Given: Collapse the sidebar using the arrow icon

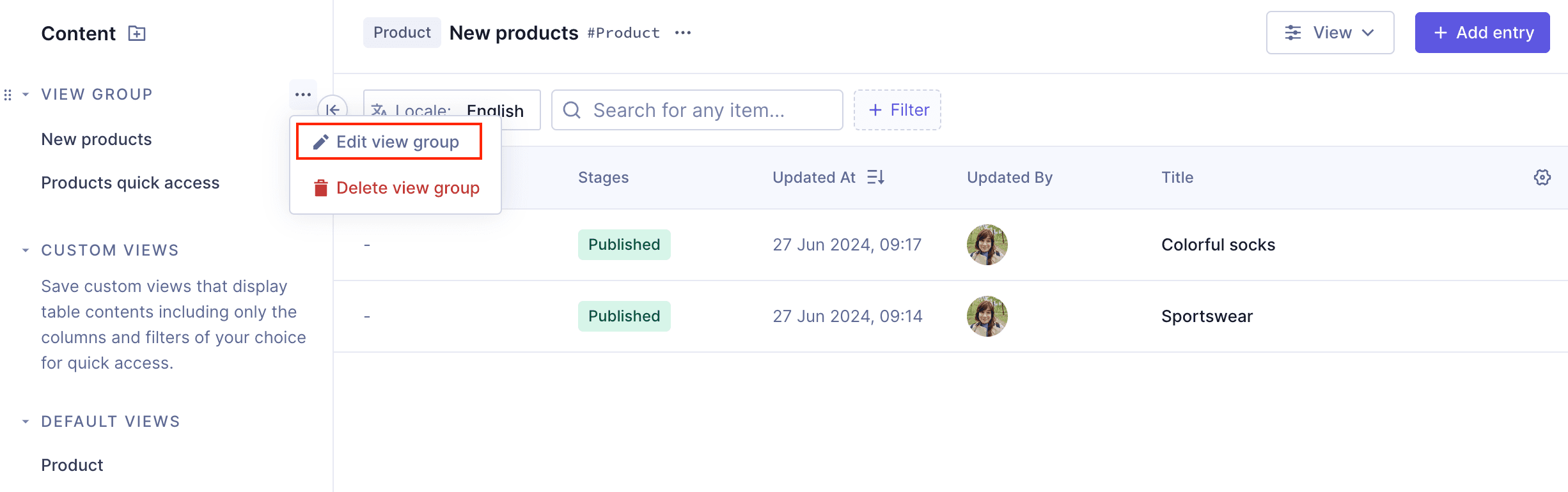Looking at the screenshot, I should (334, 110).
